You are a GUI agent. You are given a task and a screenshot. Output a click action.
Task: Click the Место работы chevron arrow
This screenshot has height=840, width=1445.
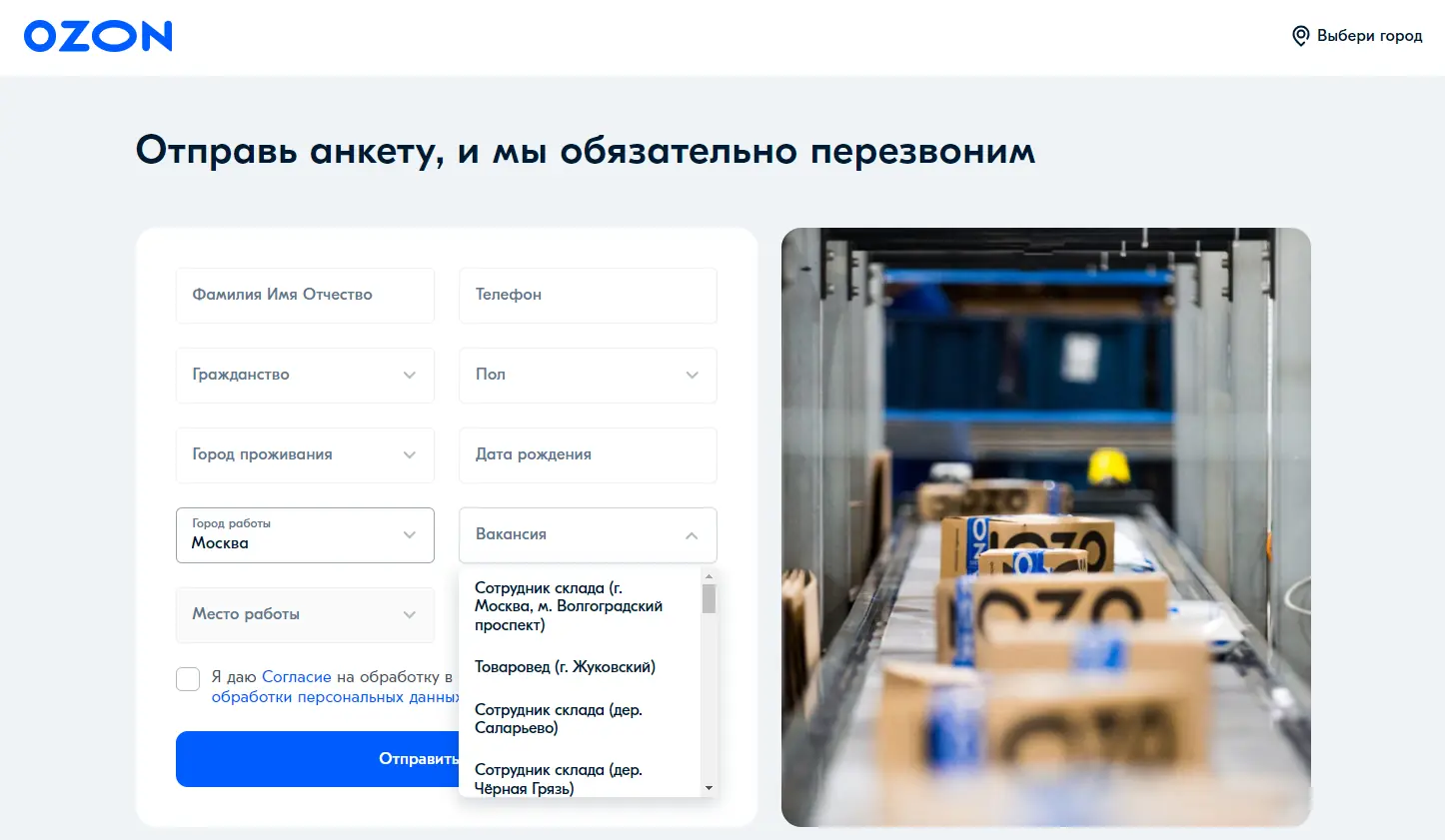[x=409, y=615]
